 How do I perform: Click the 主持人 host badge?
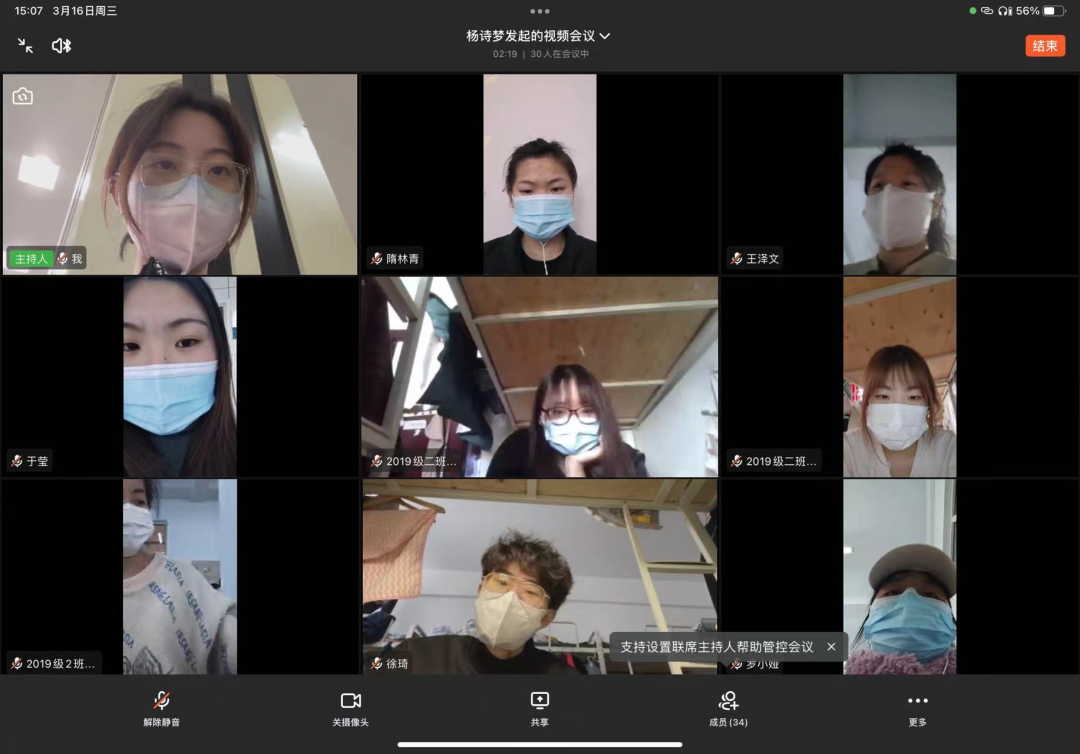(x=31, y=259)
